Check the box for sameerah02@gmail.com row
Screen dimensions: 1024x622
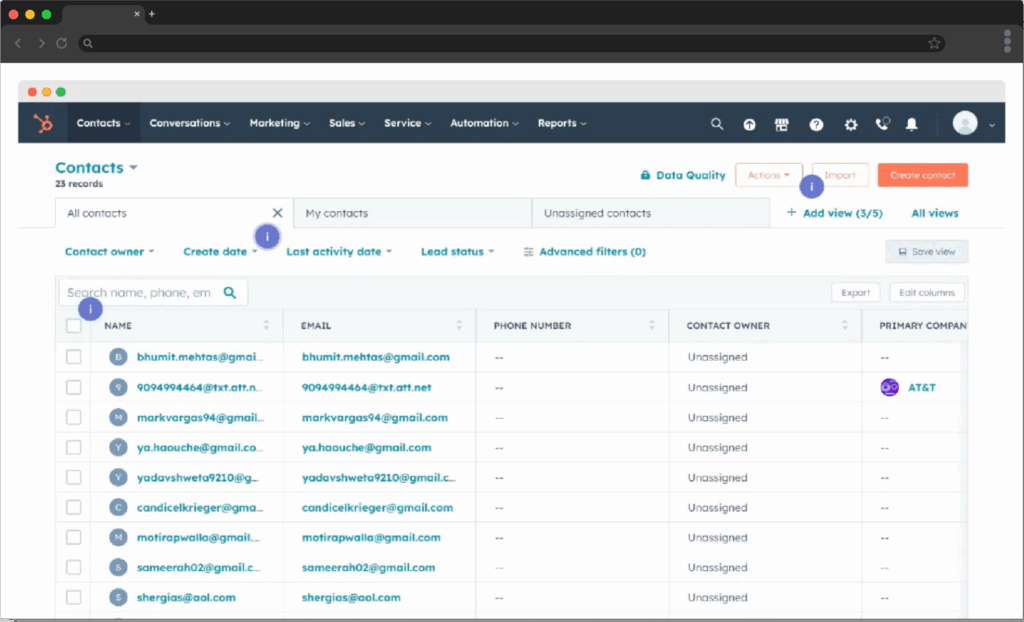click(x=74, y=567)
